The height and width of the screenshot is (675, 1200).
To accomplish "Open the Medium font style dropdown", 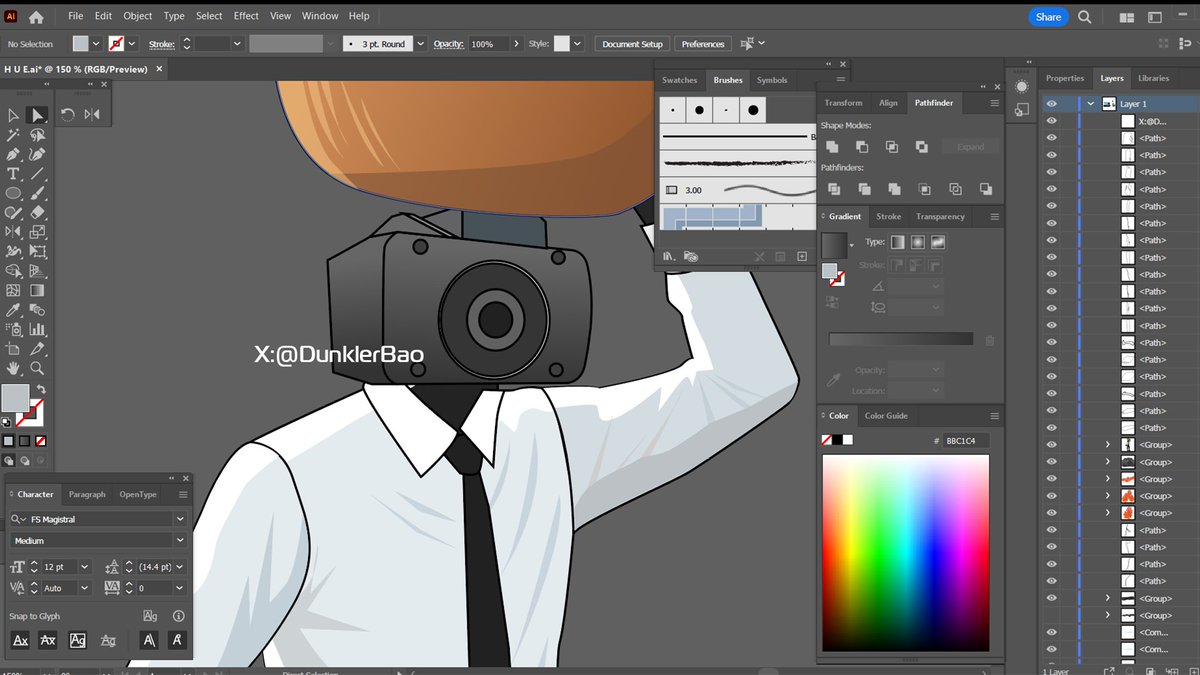I will pos(180,541).
